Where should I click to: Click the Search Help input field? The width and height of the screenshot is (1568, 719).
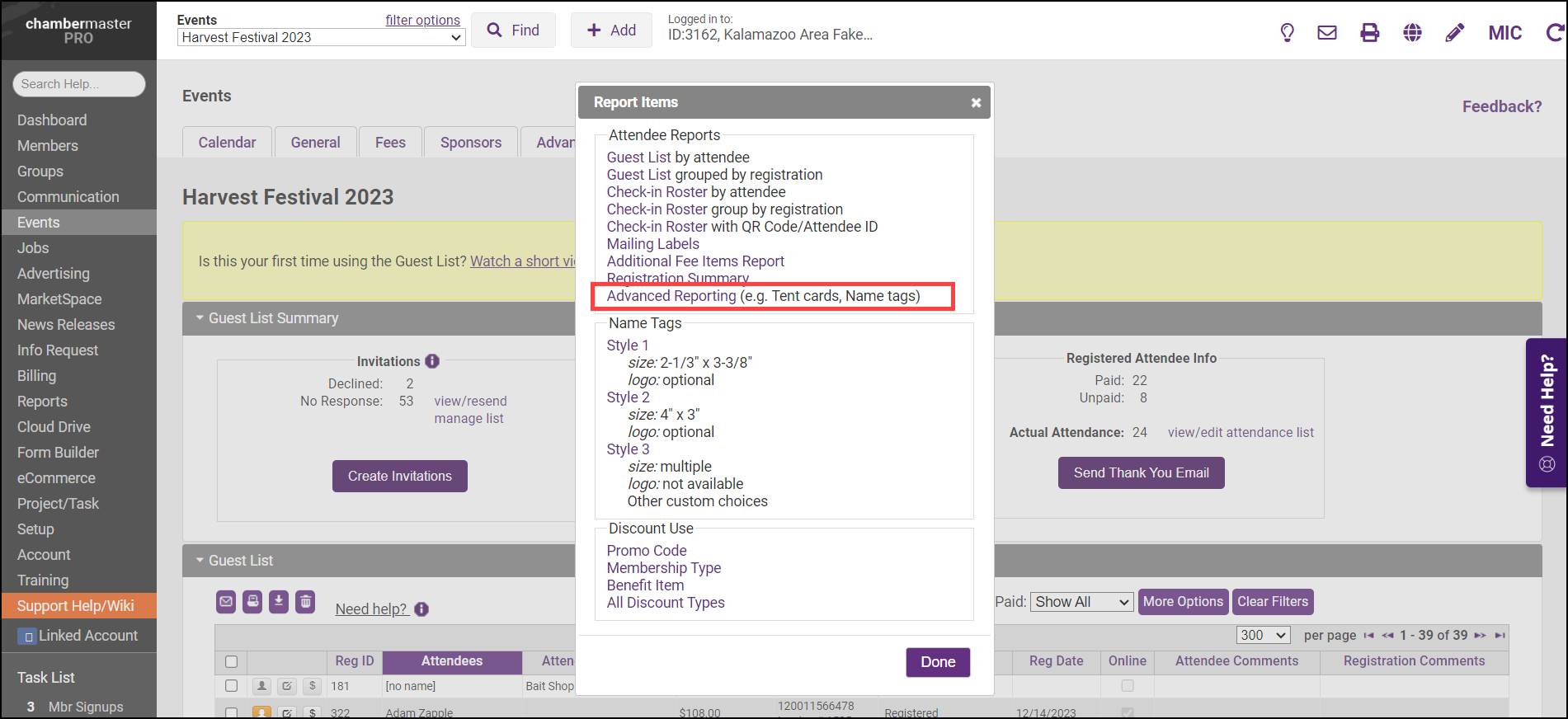79,84
